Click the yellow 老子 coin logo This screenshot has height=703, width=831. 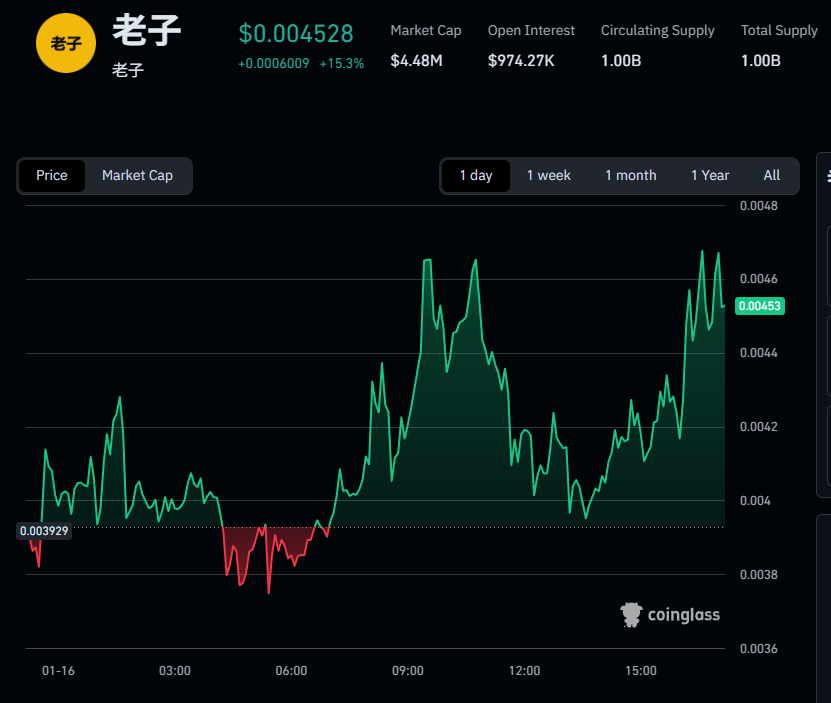(66, 44)
